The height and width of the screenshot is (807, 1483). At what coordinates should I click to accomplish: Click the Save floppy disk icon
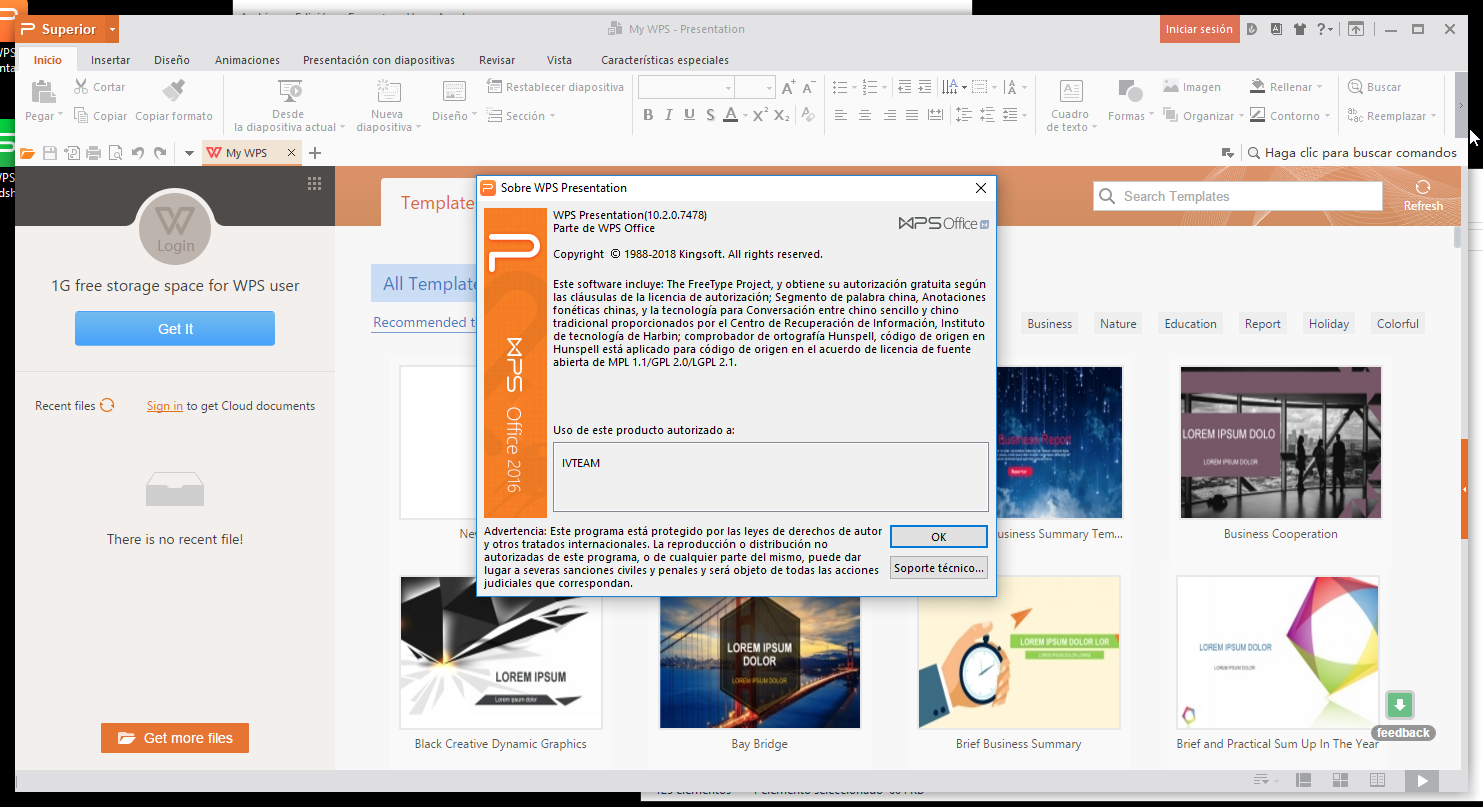[49, 153]
